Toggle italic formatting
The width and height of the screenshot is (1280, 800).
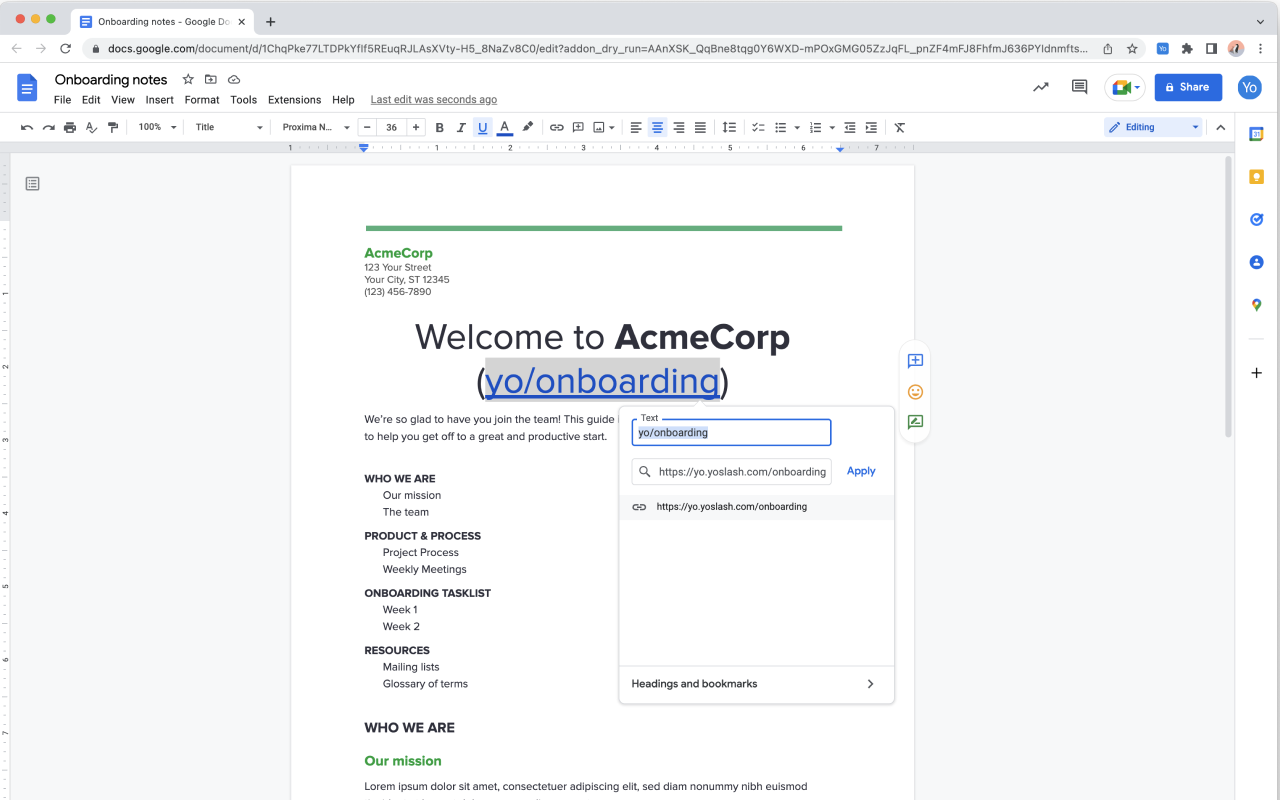[x=461, y=127]
